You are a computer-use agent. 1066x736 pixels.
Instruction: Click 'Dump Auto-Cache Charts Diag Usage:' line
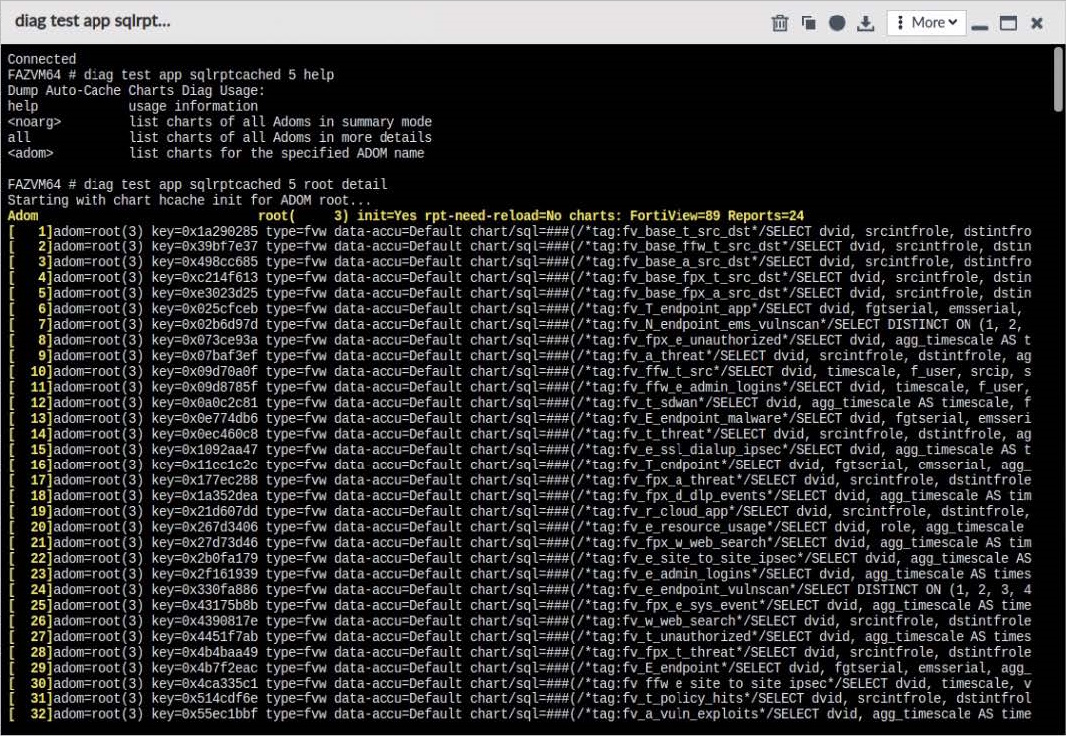point(136,90)
